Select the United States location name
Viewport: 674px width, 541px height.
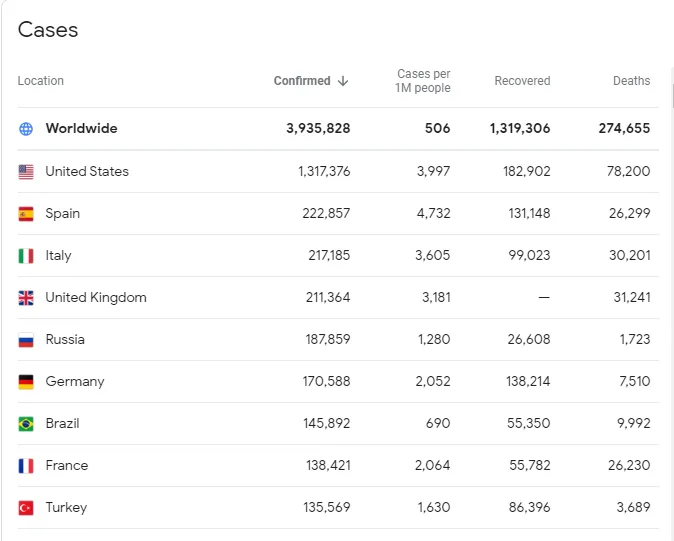tap(87, 171)
